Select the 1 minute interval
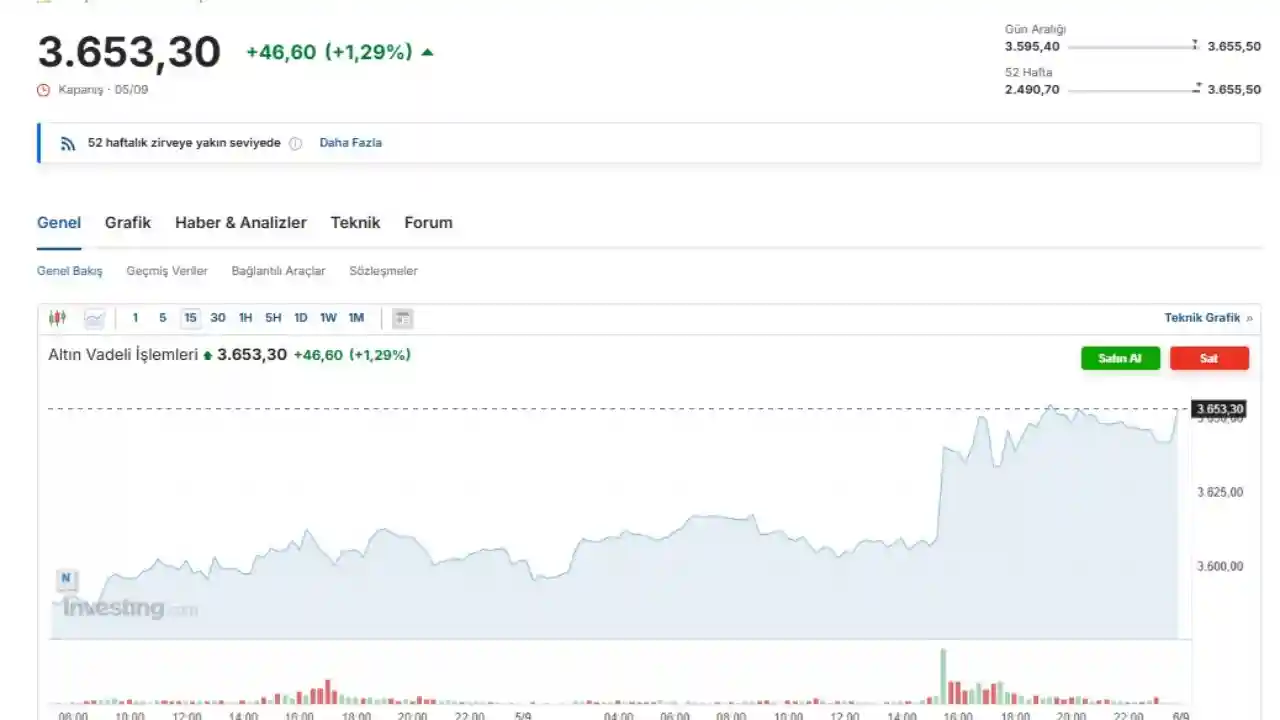Viewport: 1280px width, 720px height. pyautogui.click(x=135, y=318)
